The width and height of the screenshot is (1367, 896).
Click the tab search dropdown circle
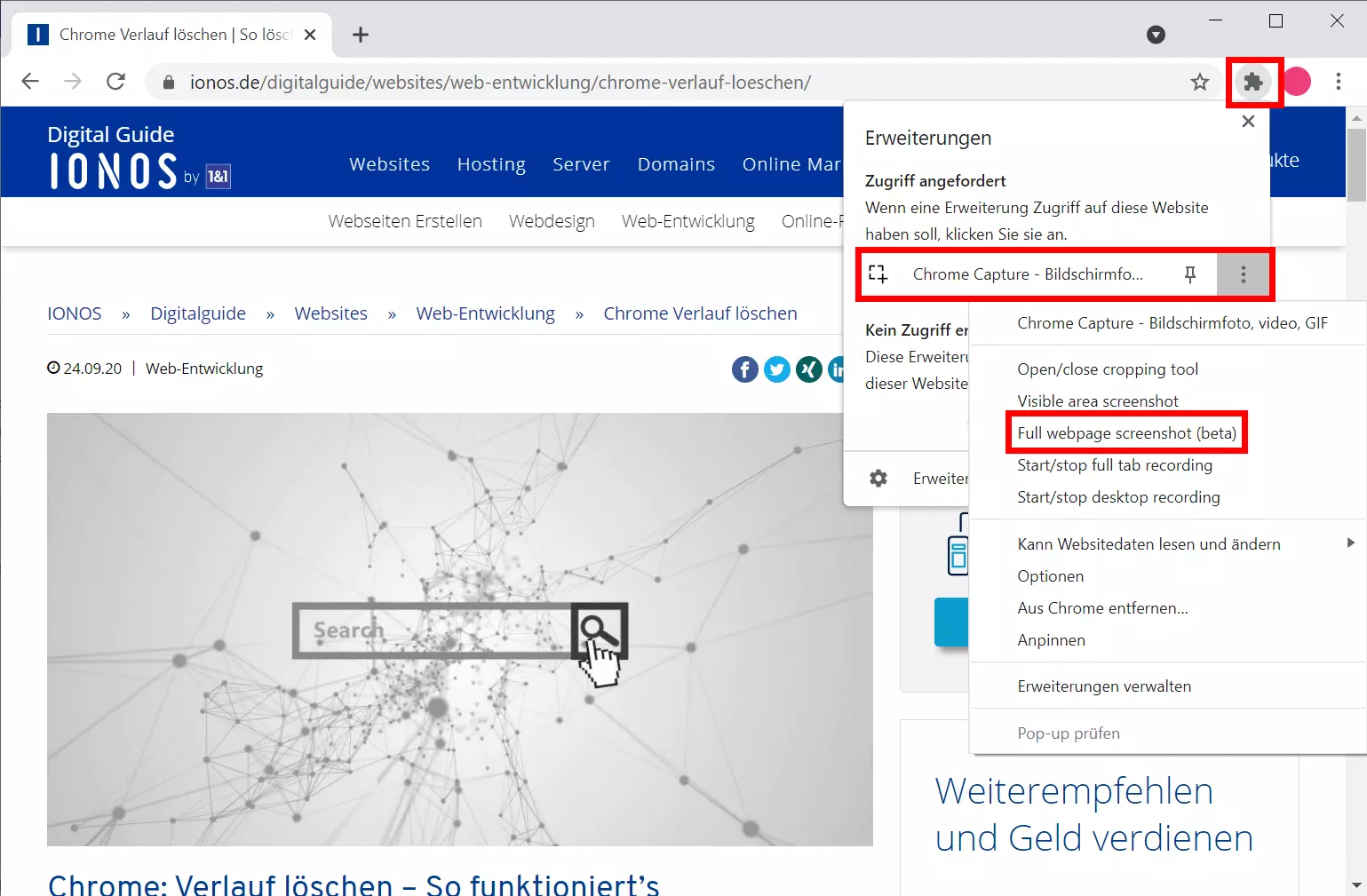pos(1156,35)
